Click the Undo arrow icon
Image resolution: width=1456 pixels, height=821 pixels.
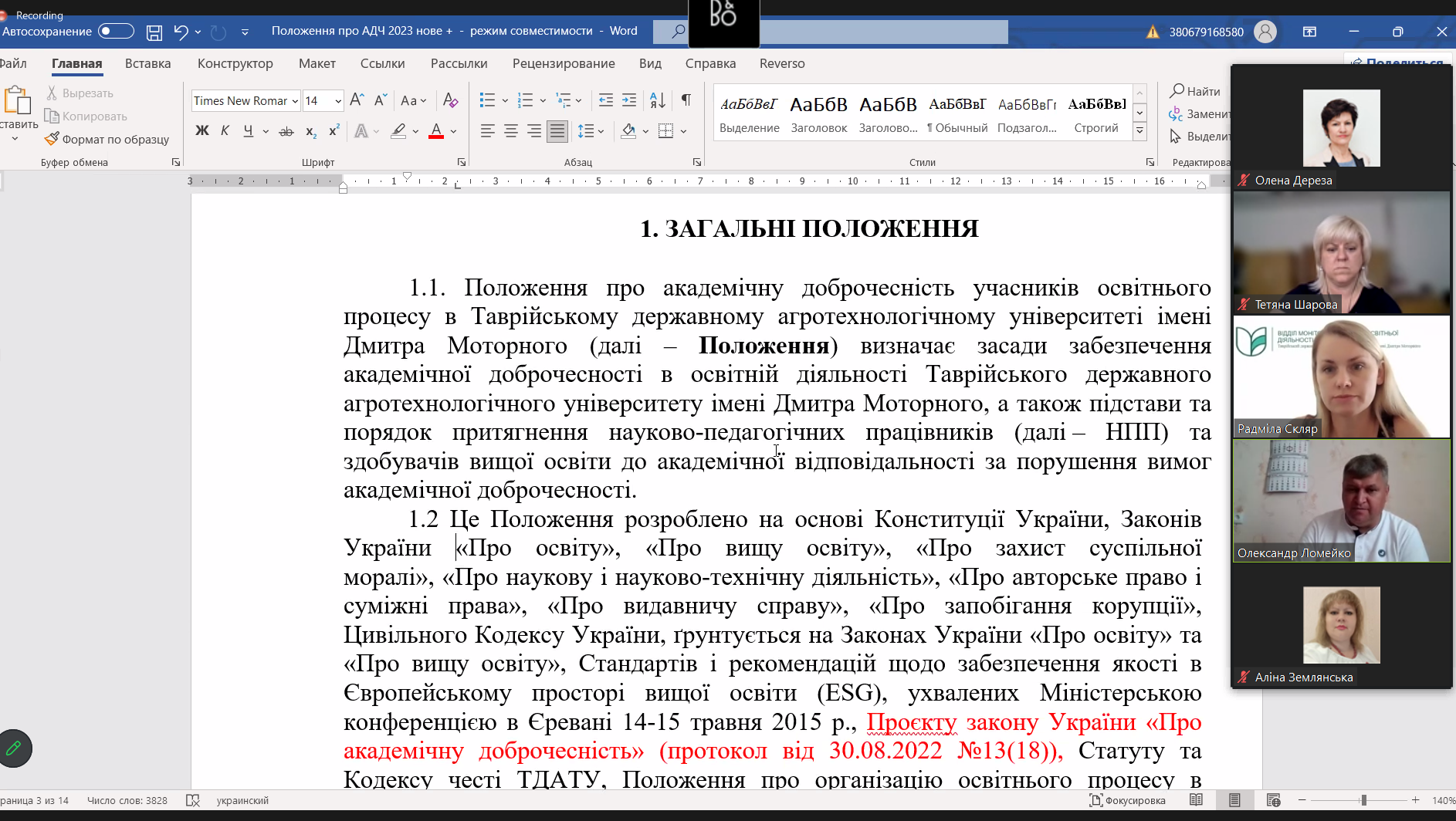point(181,32)
